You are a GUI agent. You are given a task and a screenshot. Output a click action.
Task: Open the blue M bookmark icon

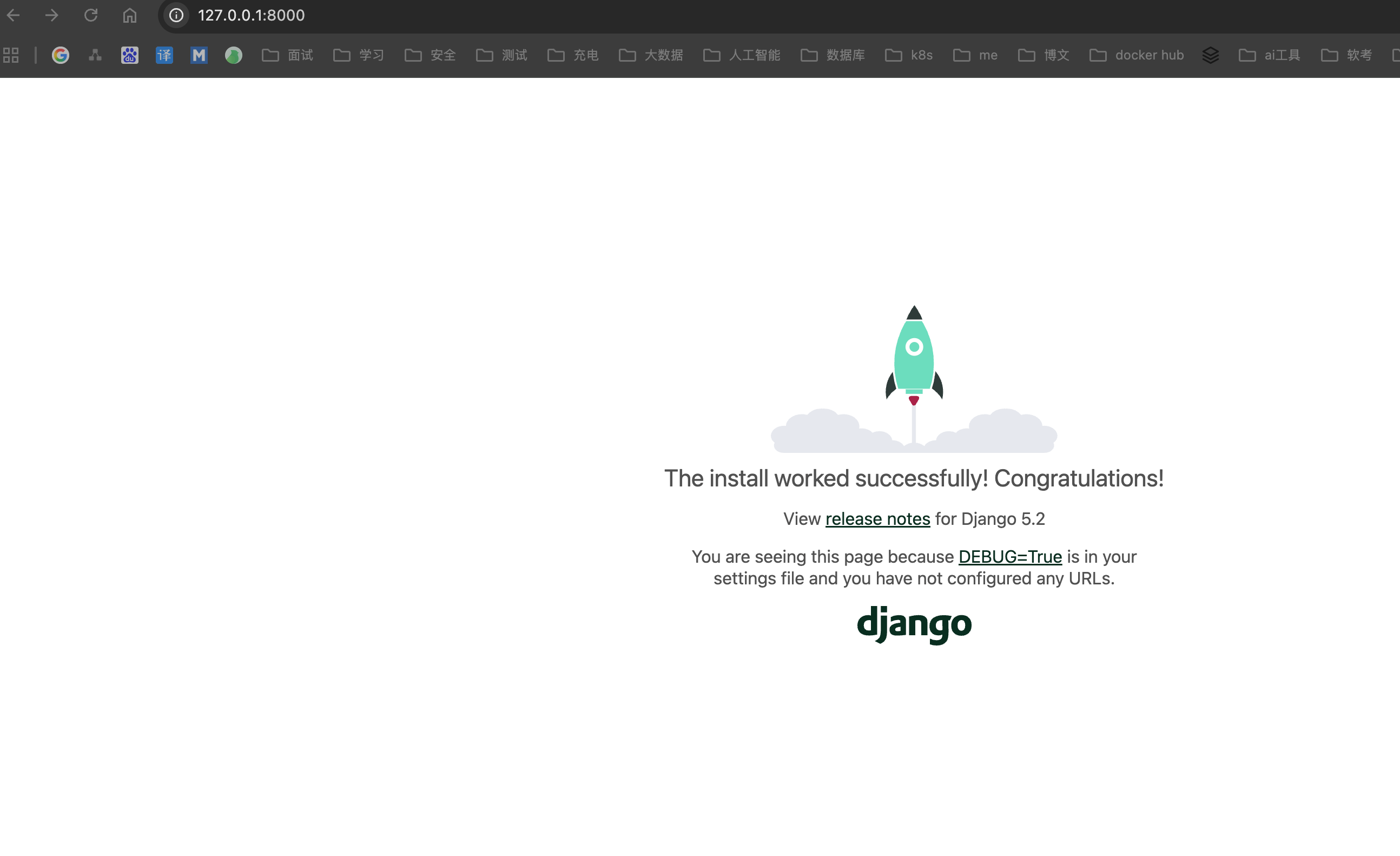pos(199,55)
